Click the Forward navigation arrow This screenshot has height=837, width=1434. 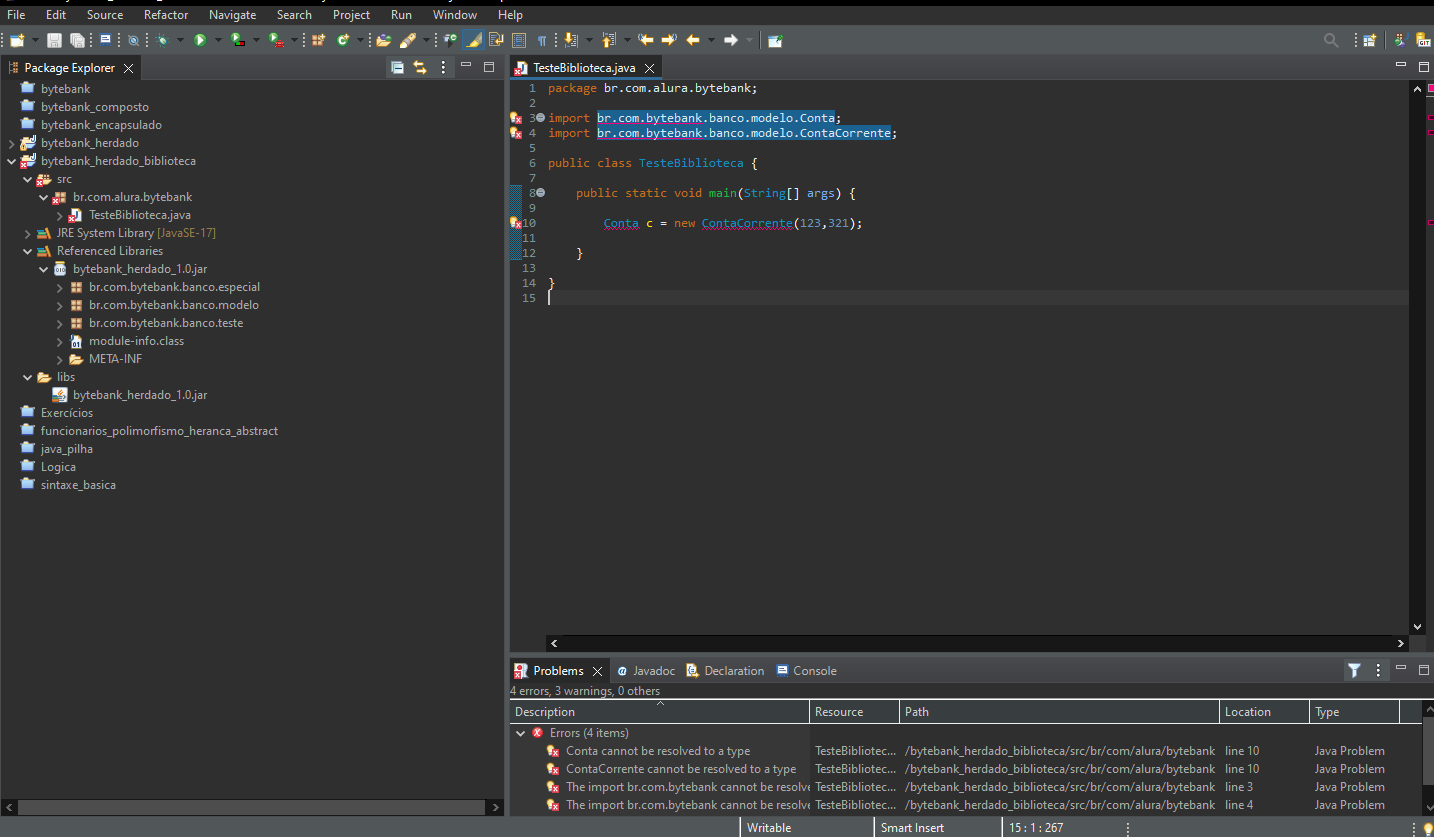[730, 40]
